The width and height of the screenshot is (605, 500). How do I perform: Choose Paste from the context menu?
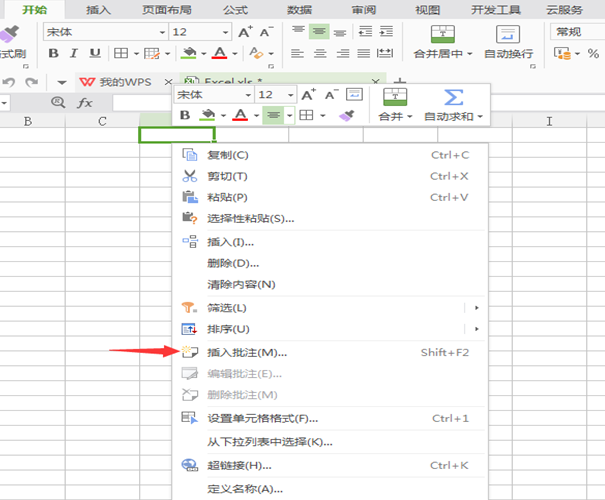[x=330, y=198]
